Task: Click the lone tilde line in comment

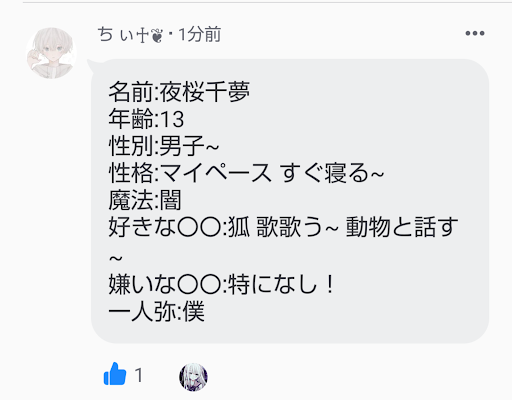Action: pos(116,258)
